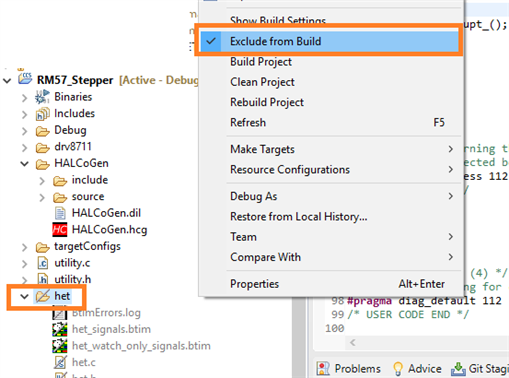Switch to the Problems tab

(x=349, y=369)
